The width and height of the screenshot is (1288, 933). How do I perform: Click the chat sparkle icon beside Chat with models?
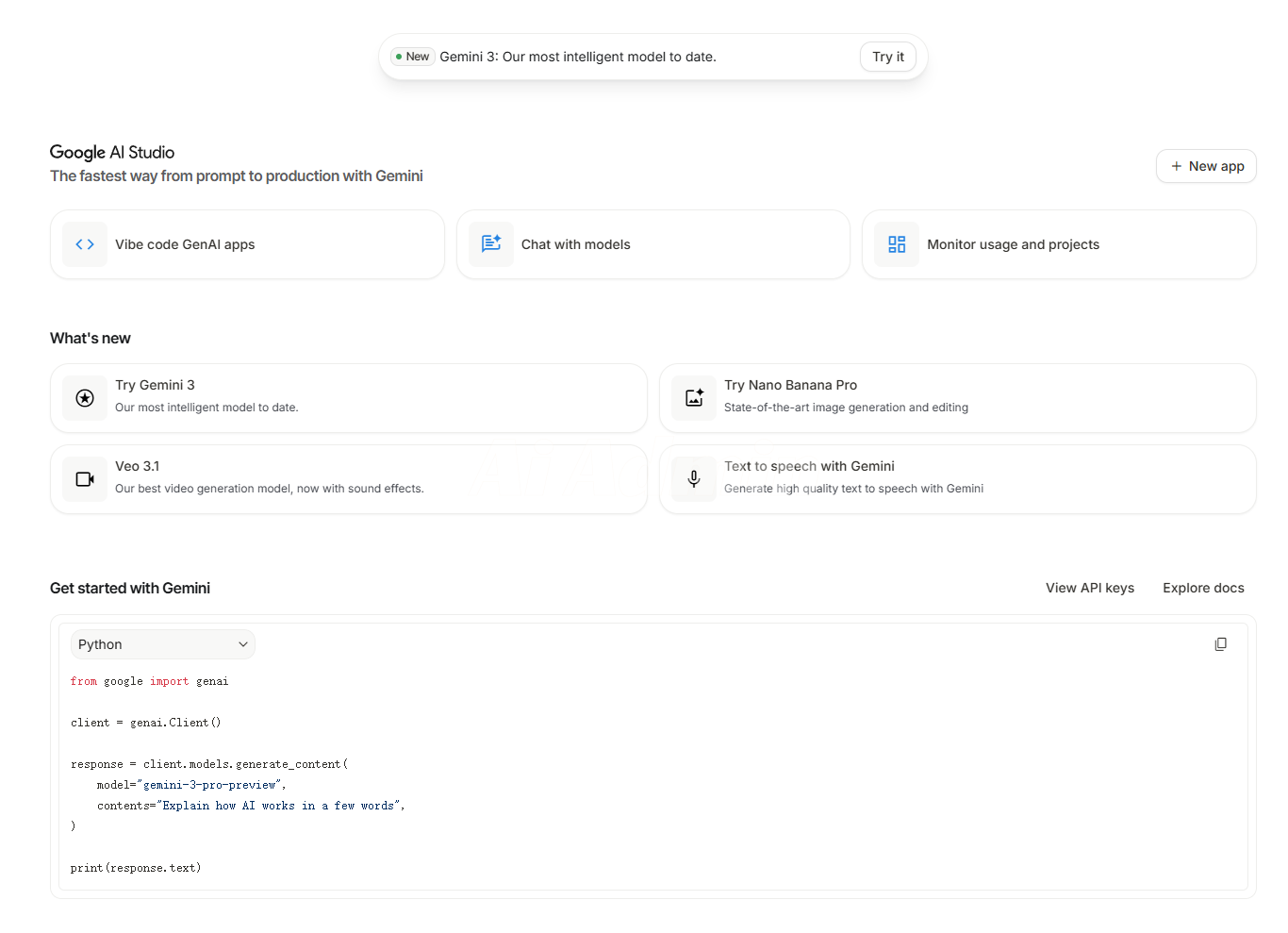tap(491, 244)
